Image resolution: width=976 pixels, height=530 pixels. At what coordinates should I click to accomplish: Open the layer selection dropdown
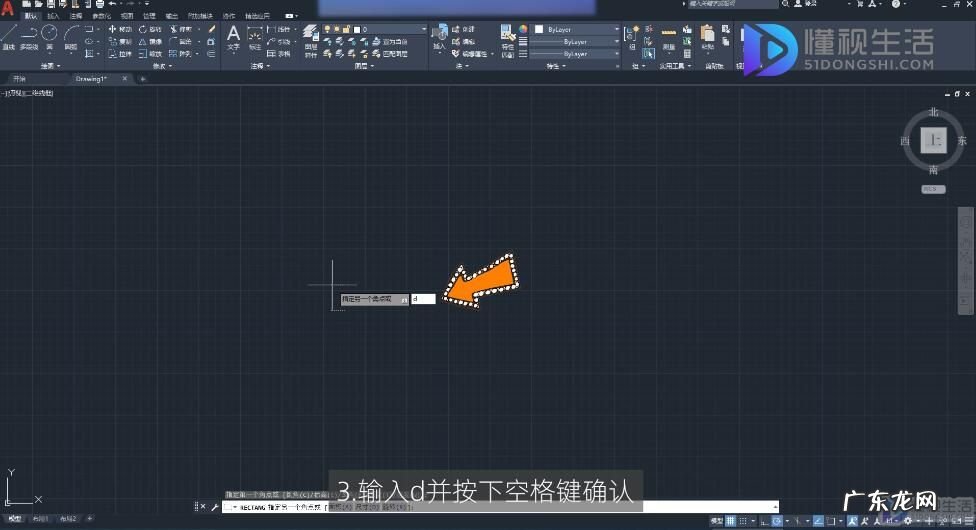pos(375,29)
